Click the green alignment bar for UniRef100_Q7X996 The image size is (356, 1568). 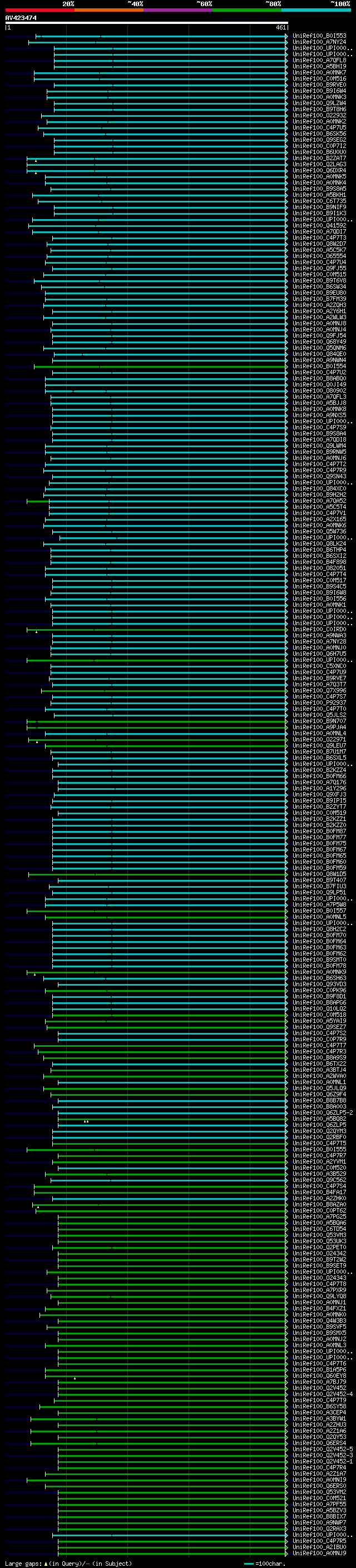pos(164,690)
